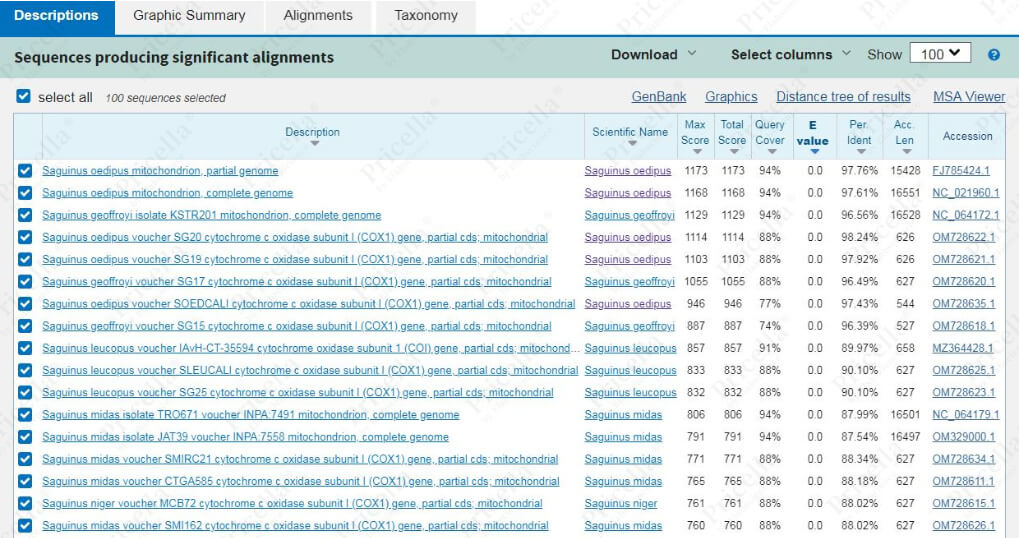Uncheck the NC_064179.1 row checkbox
1019x538 pixels.
tap(25, 415)
